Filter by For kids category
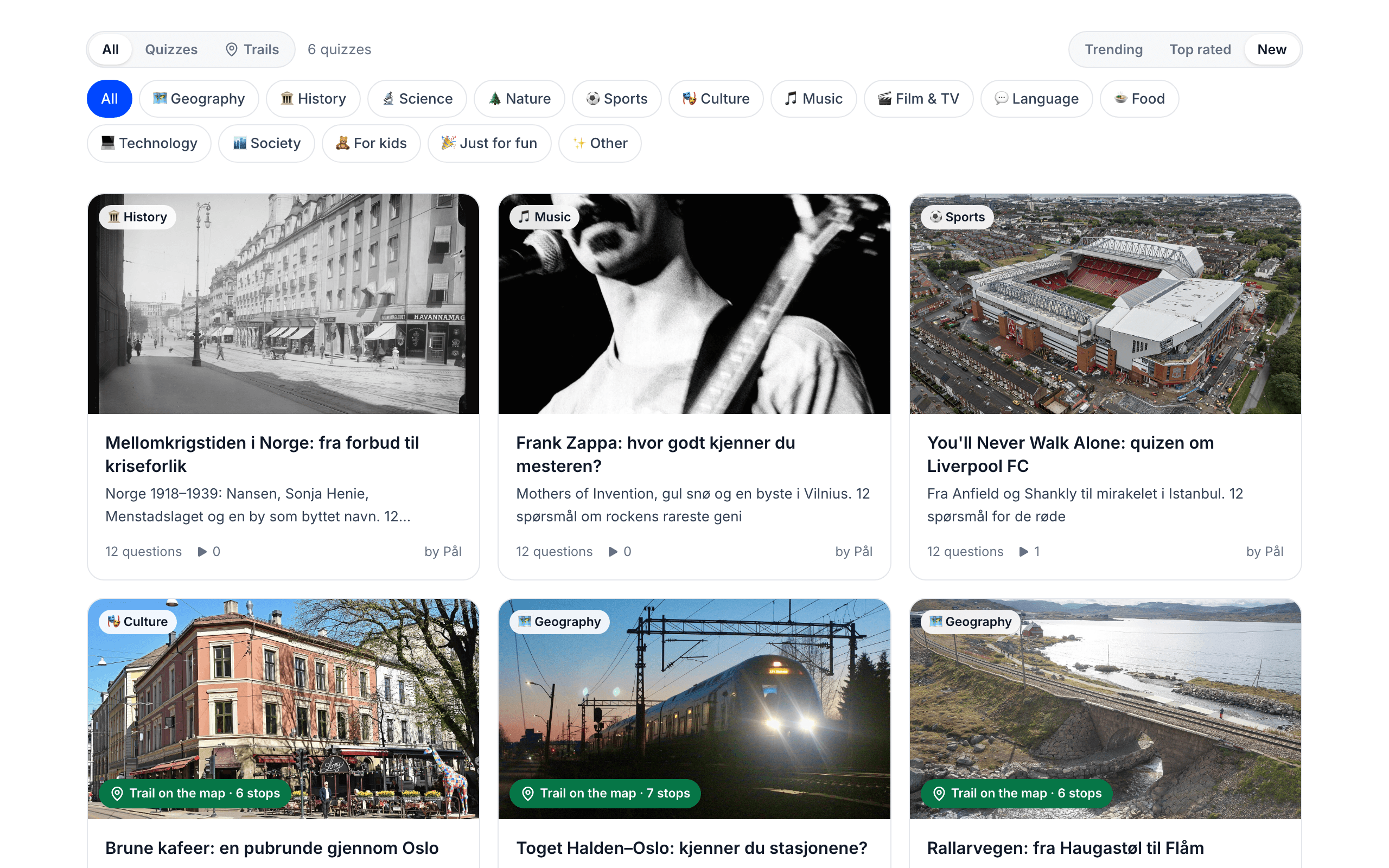1389x868 pixels. [371, 144]
